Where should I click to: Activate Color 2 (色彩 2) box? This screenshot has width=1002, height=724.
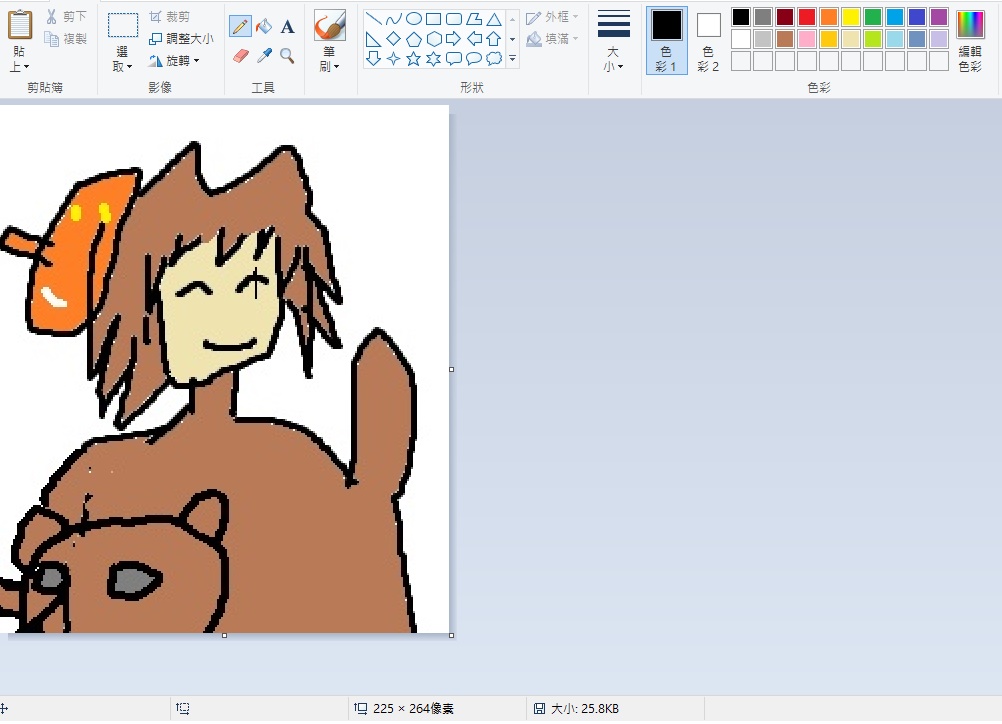point(708,41)
